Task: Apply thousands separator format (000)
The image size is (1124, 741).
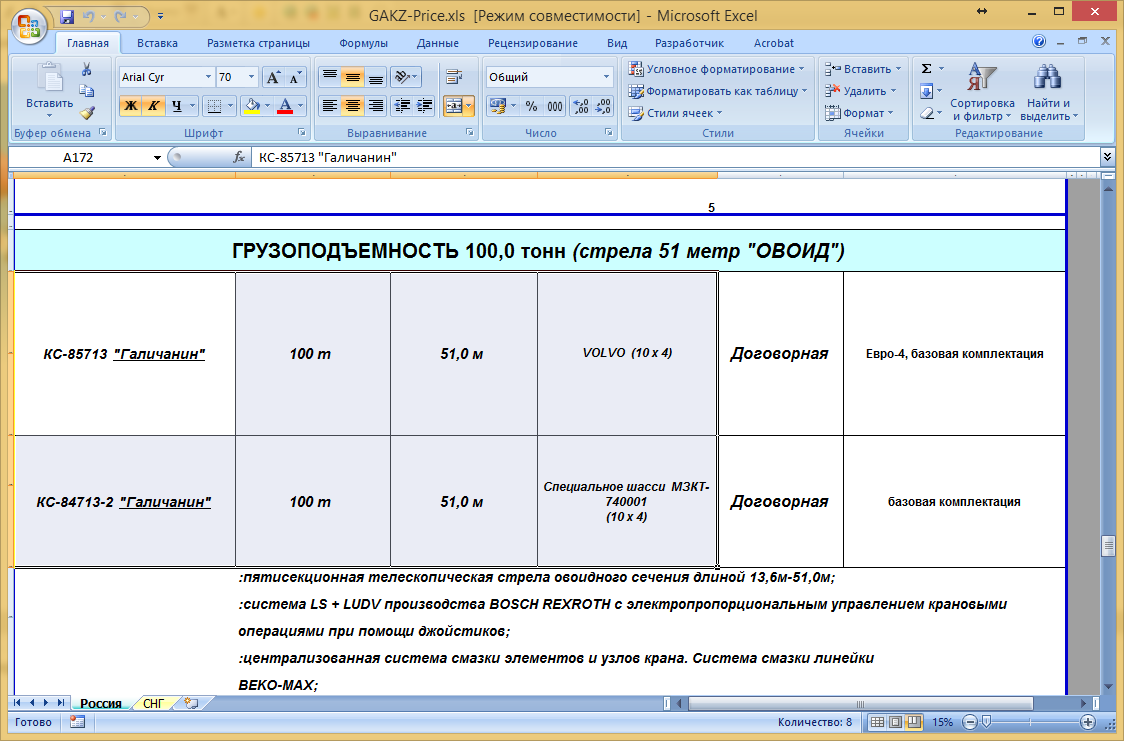Action: 555,106
